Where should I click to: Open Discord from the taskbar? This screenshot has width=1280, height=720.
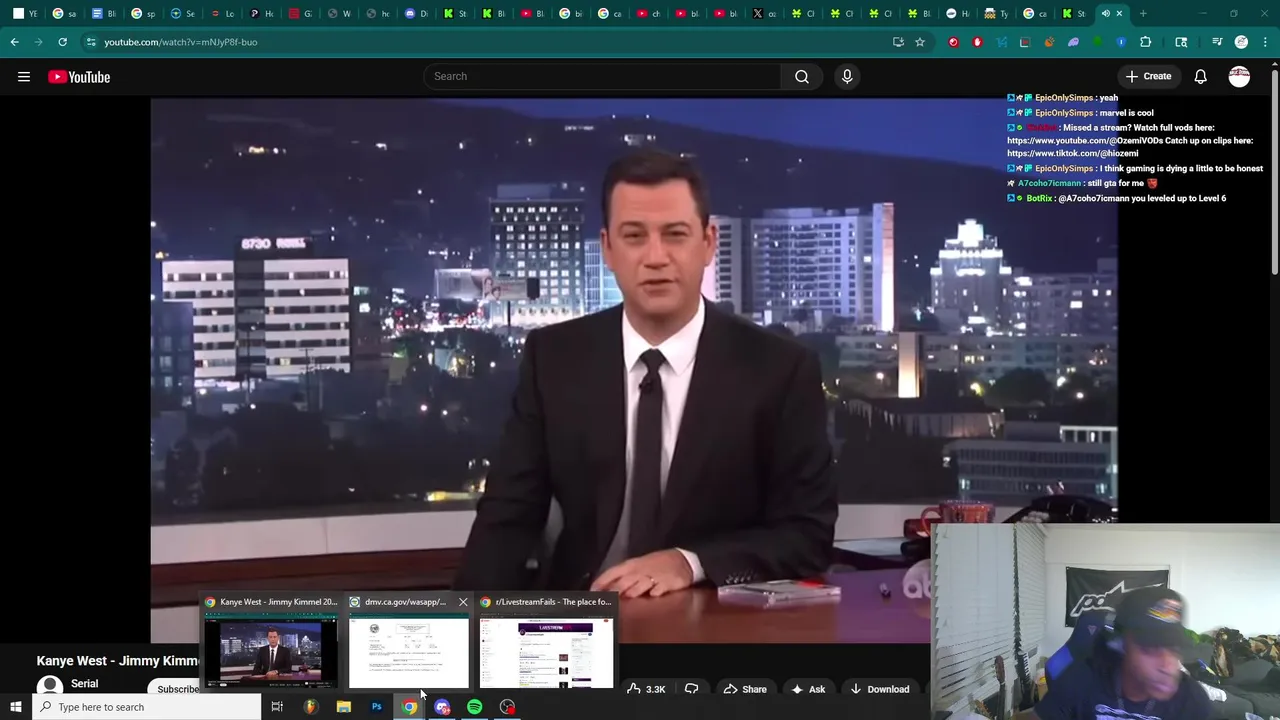(x=442, y=707)
